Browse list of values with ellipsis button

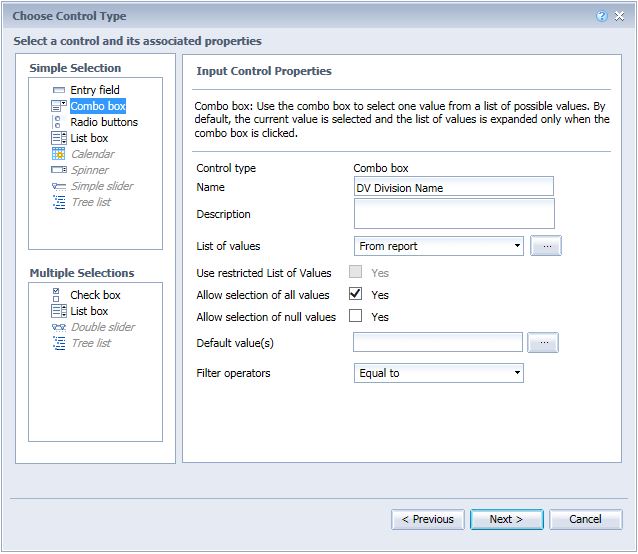546,246
